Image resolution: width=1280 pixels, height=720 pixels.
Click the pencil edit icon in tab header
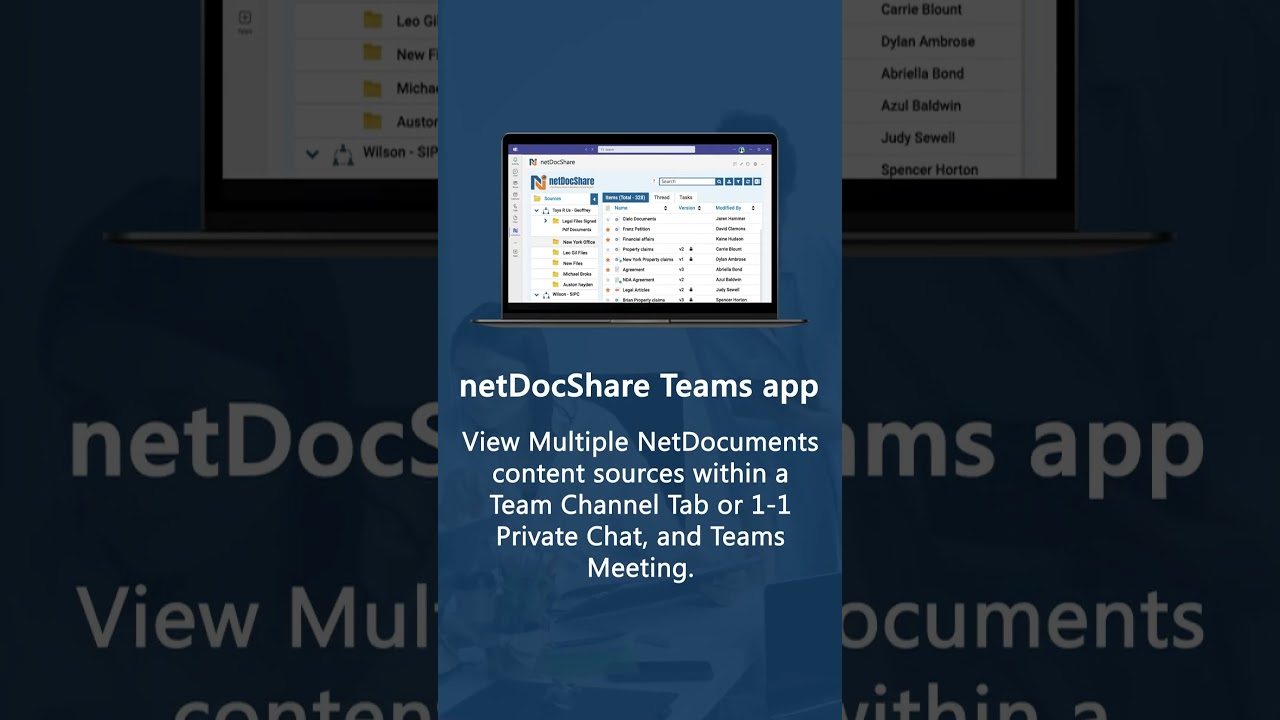coord(741,164)
